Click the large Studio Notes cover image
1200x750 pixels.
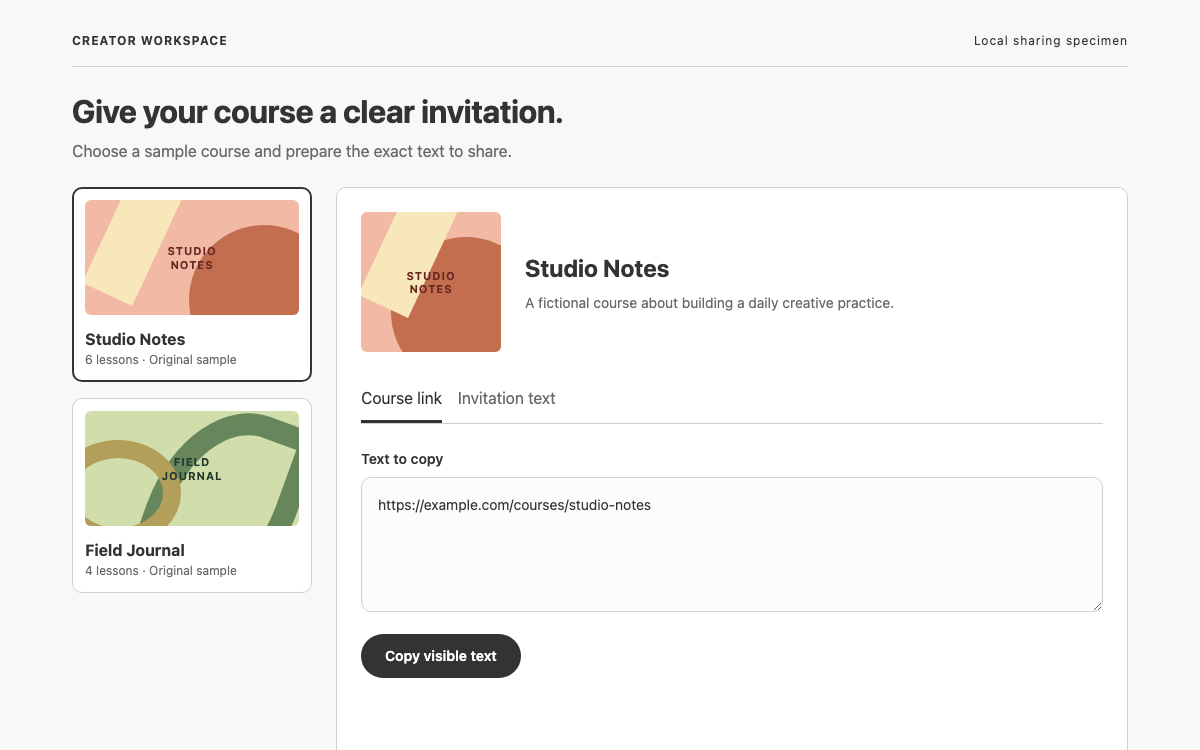pyautogui.click(x=431, y=282)
